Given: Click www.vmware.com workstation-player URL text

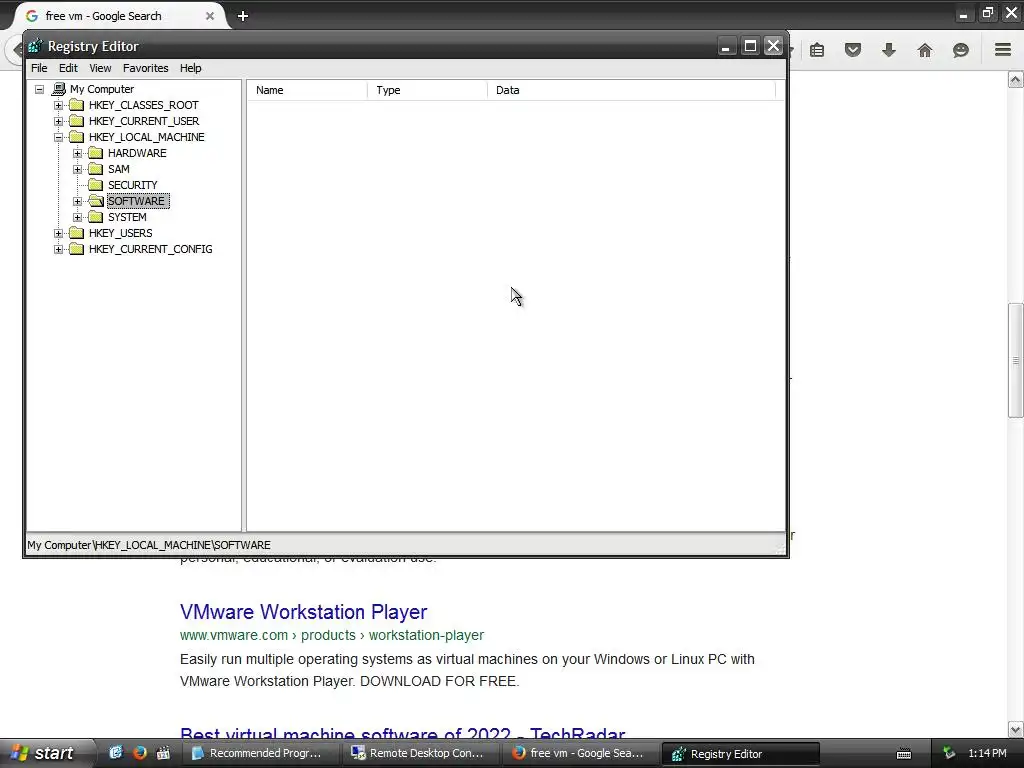Looking at the screenshot, I should 332,635.
